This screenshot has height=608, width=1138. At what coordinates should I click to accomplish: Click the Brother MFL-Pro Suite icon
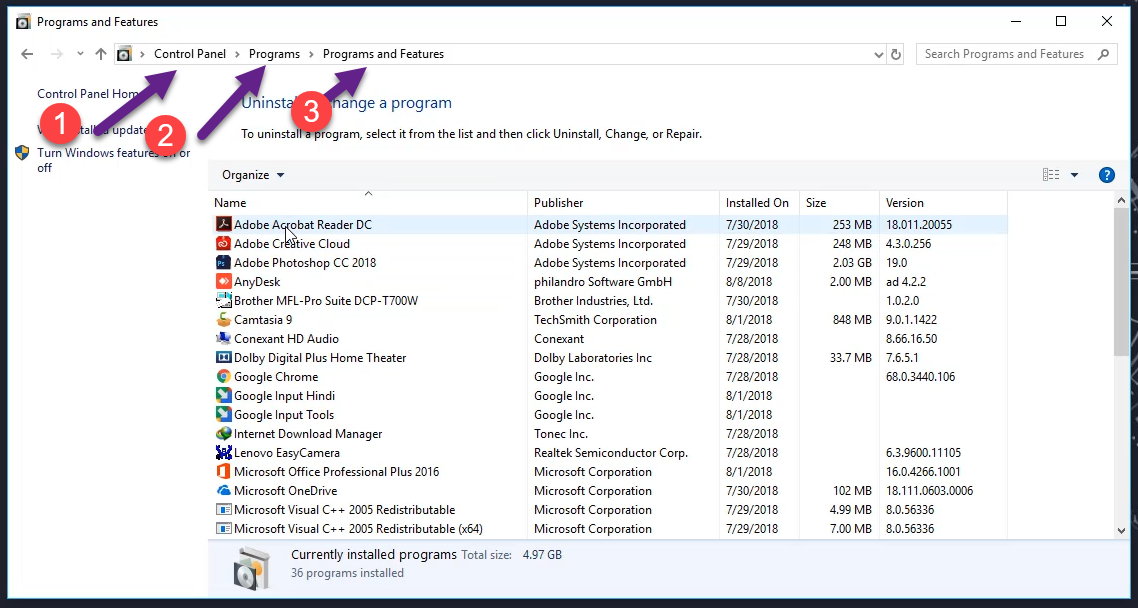[x=224, y=300]
